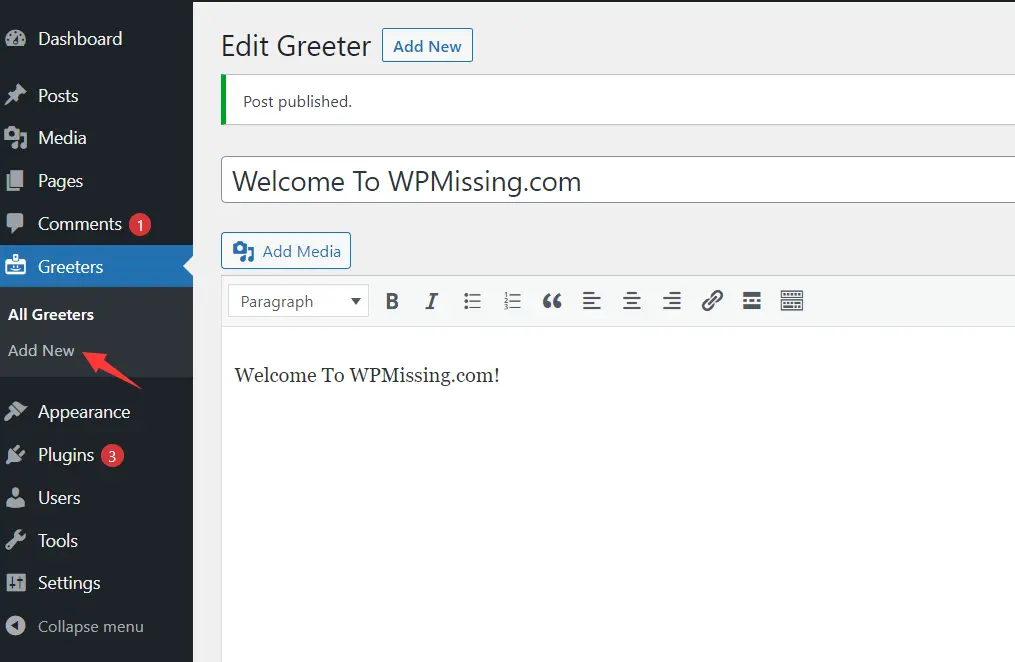Screen dimensions: 1015x662
Task: Align text right
Action: [672, 301]
